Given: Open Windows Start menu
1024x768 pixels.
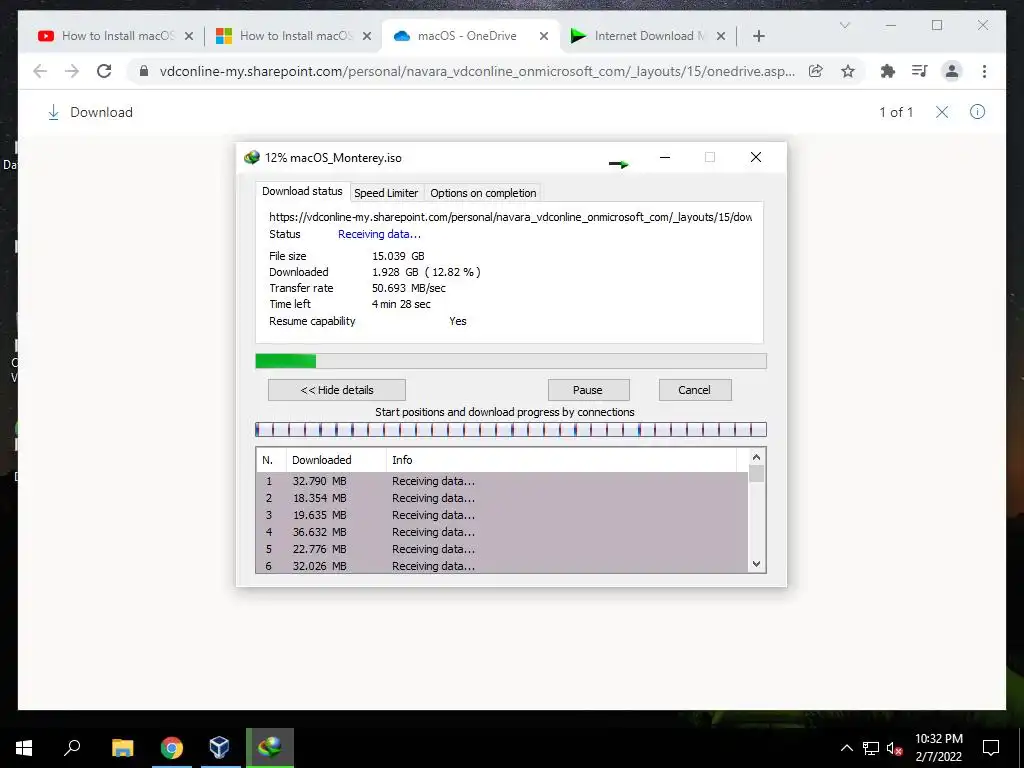Looking at the screenshot, I should click(24, 748).
